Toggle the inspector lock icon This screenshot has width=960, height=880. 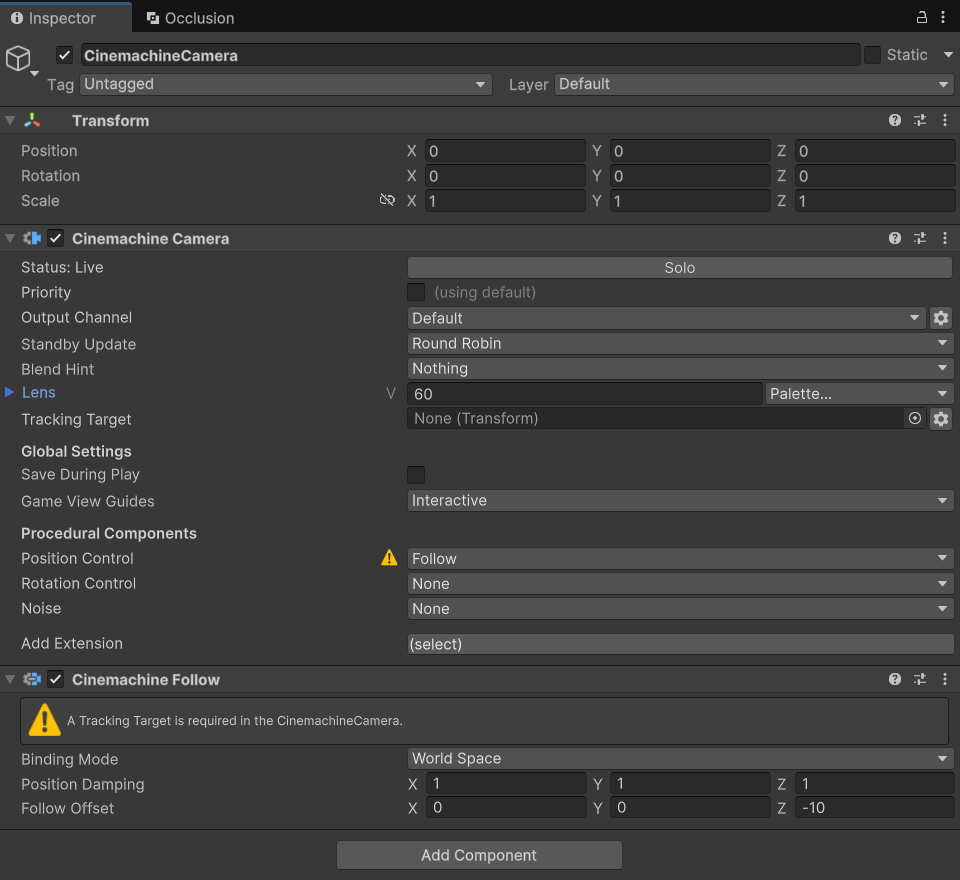[x=921, y=17]
